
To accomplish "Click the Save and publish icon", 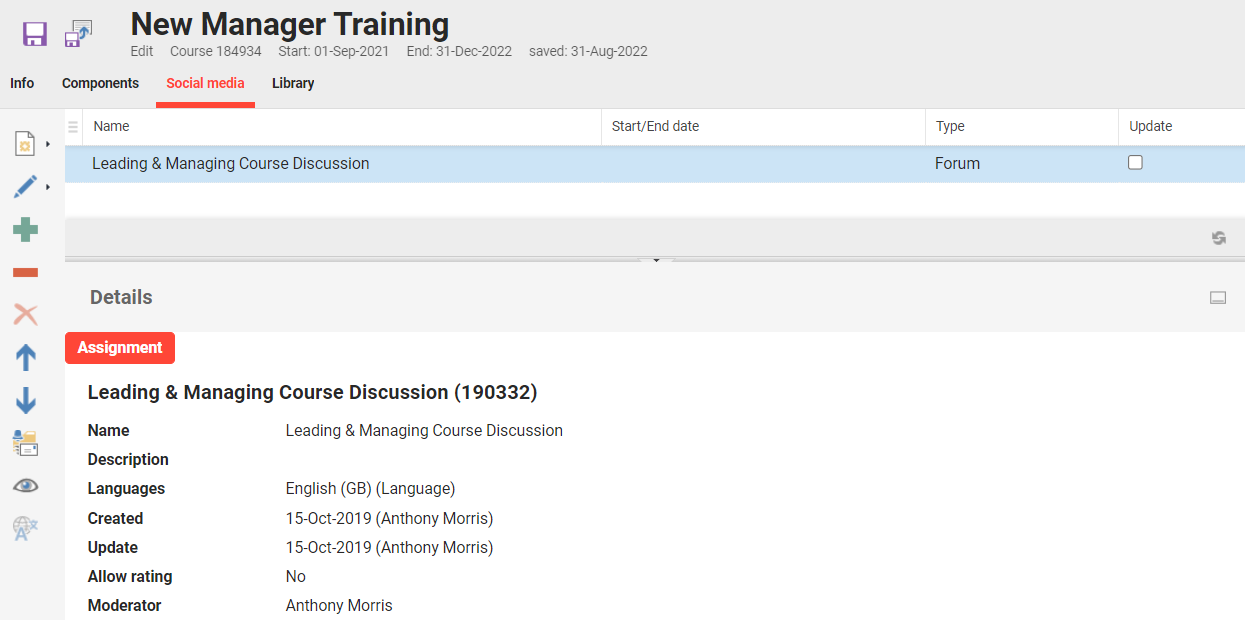I will pos(77,34).
